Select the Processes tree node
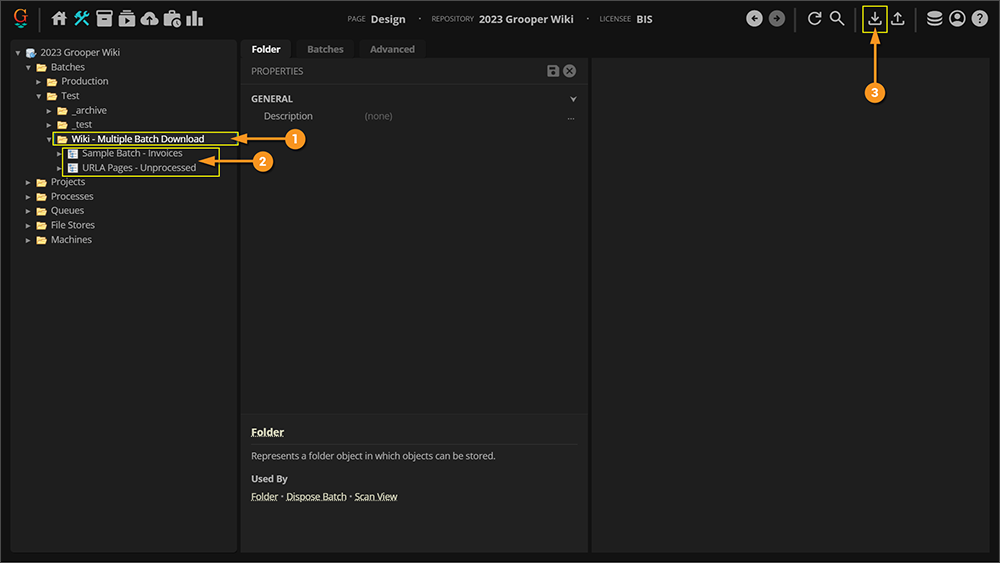The height and width of the screenshot is (563, 1000). point(72,196)
